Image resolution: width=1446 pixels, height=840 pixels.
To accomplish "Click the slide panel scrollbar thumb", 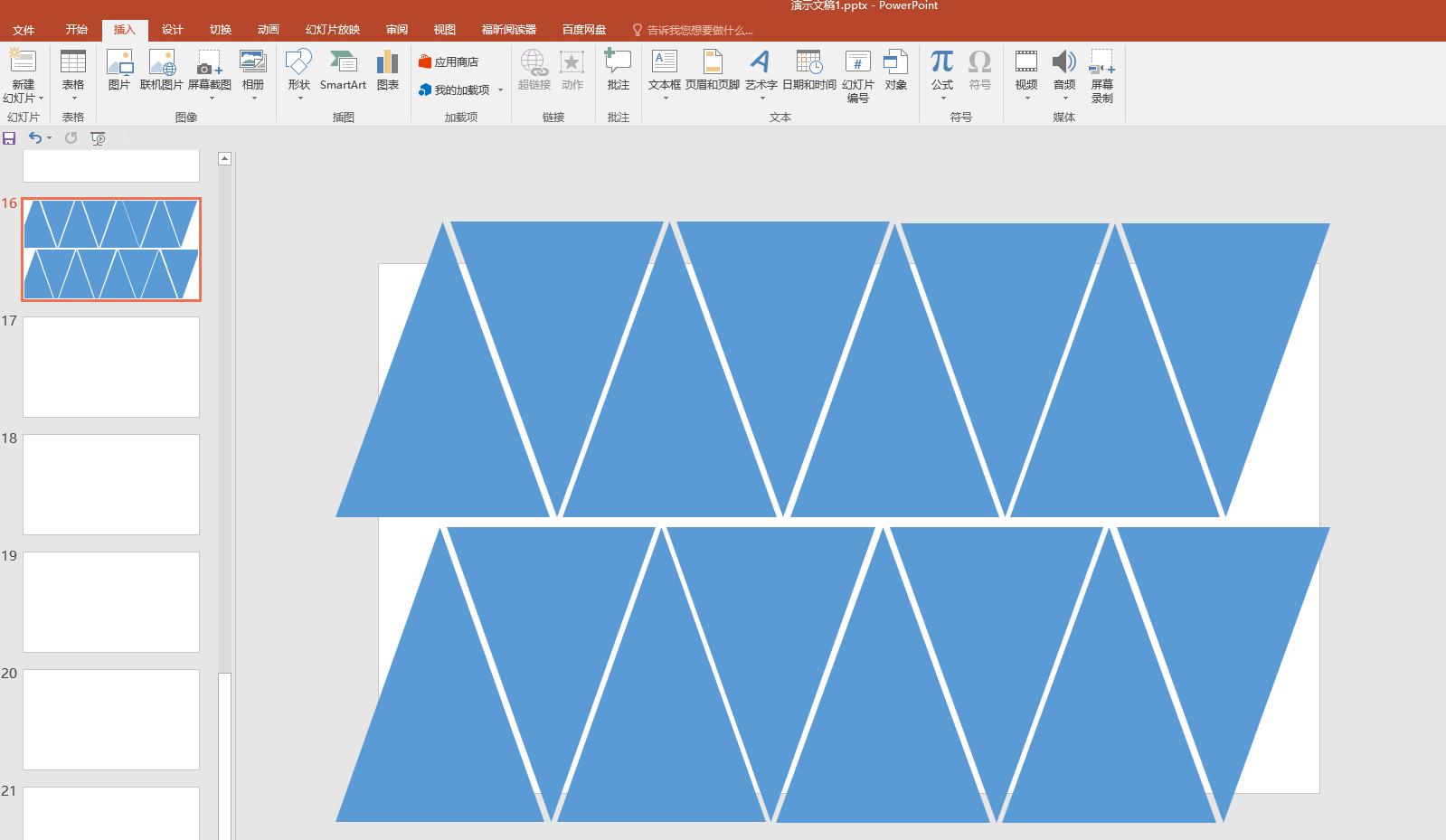I will [225, 756].
